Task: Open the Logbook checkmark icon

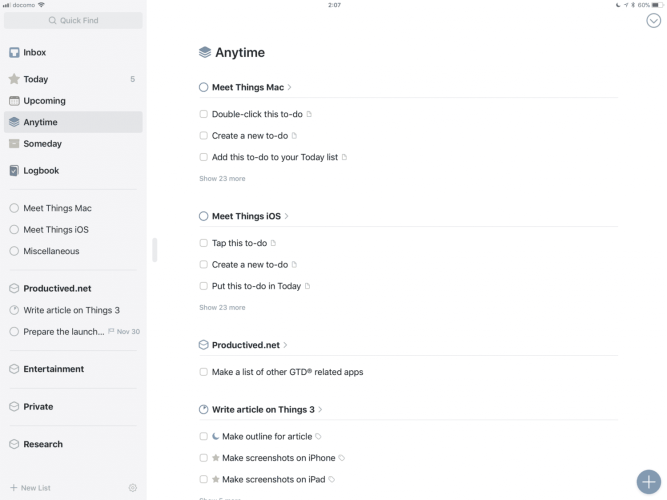Action: (x=14, y=171)
